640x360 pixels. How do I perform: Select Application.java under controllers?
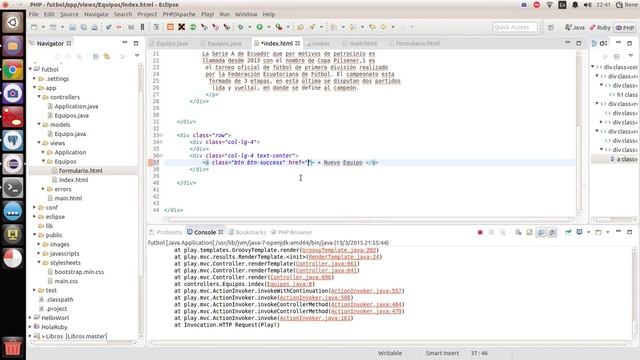coord(76,106)
